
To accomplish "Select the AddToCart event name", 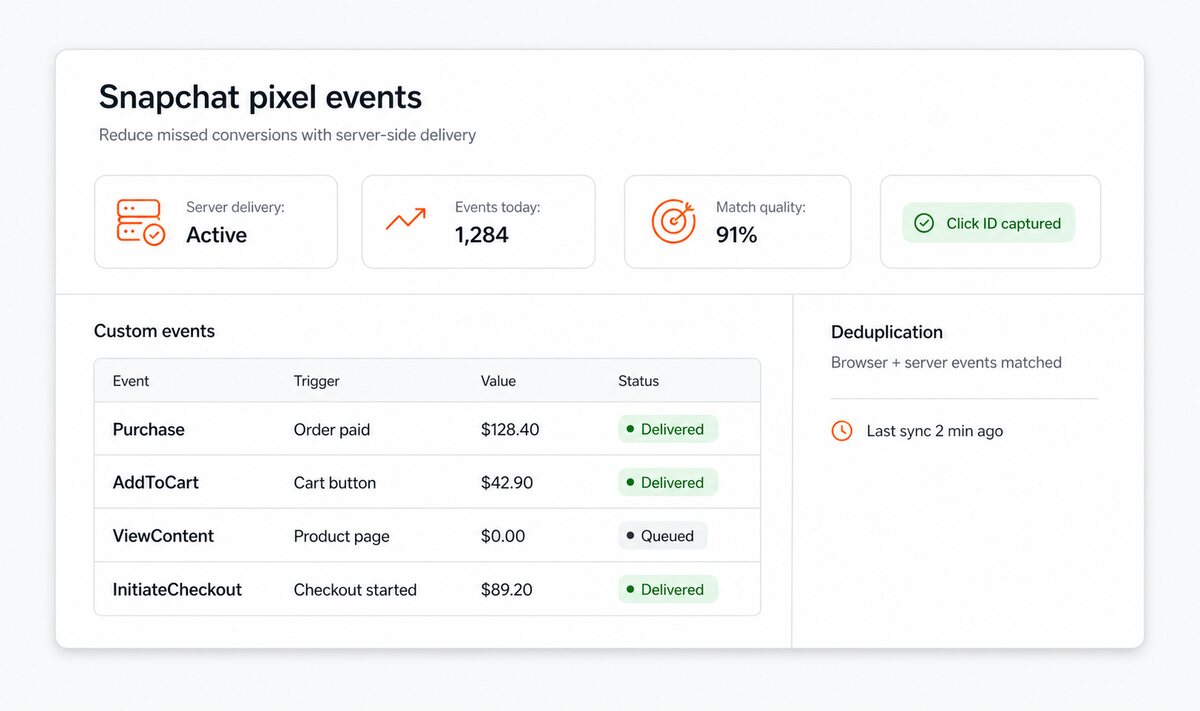I will tap(156, 482).
